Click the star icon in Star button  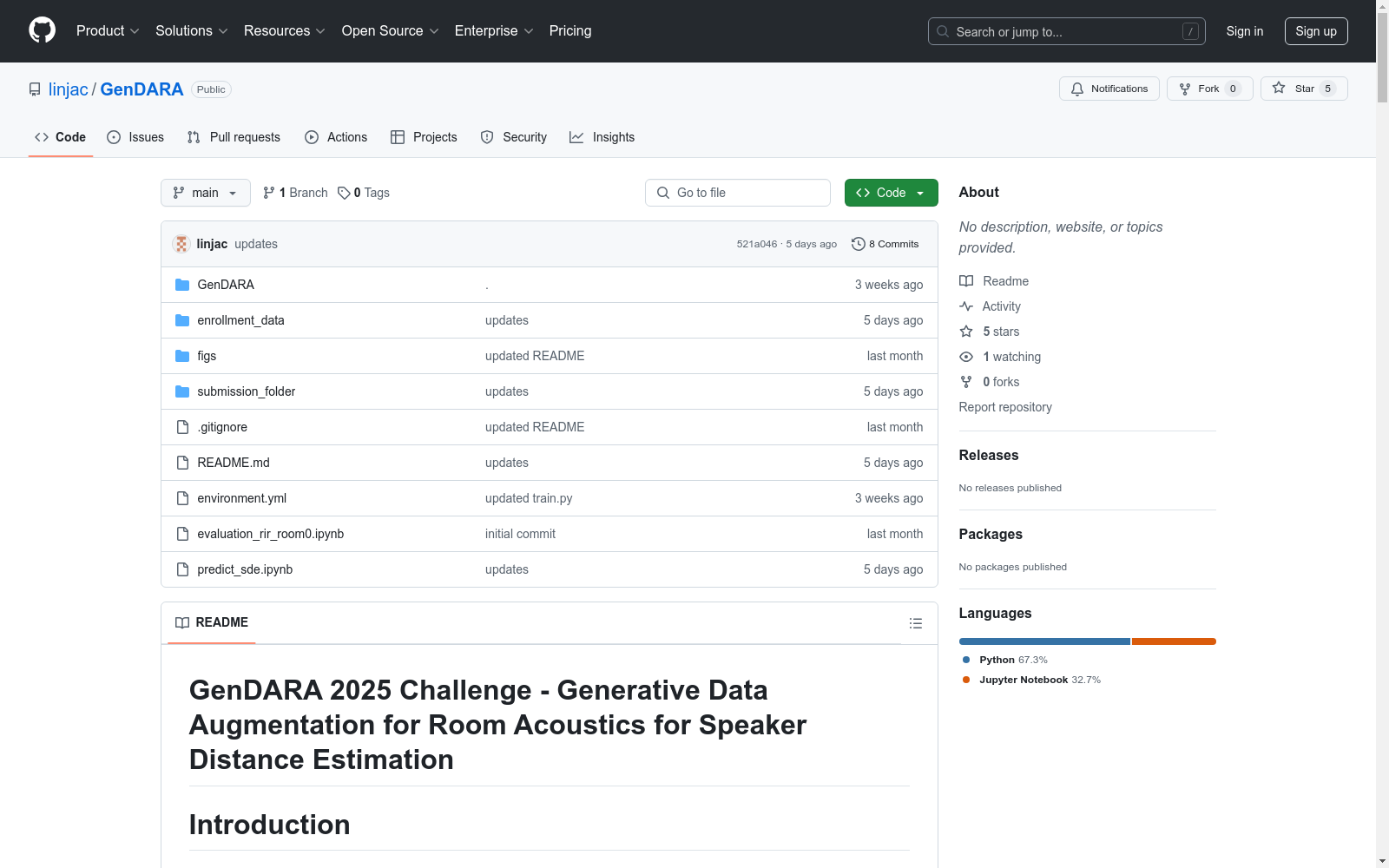point(1279,88)
